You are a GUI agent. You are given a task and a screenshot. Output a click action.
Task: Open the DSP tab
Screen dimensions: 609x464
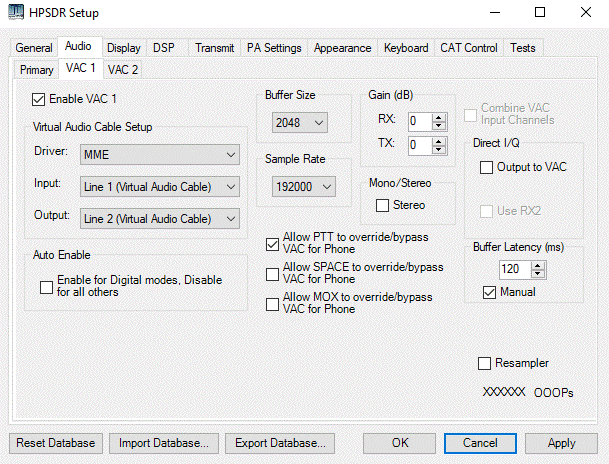click(x=164, y=48)
